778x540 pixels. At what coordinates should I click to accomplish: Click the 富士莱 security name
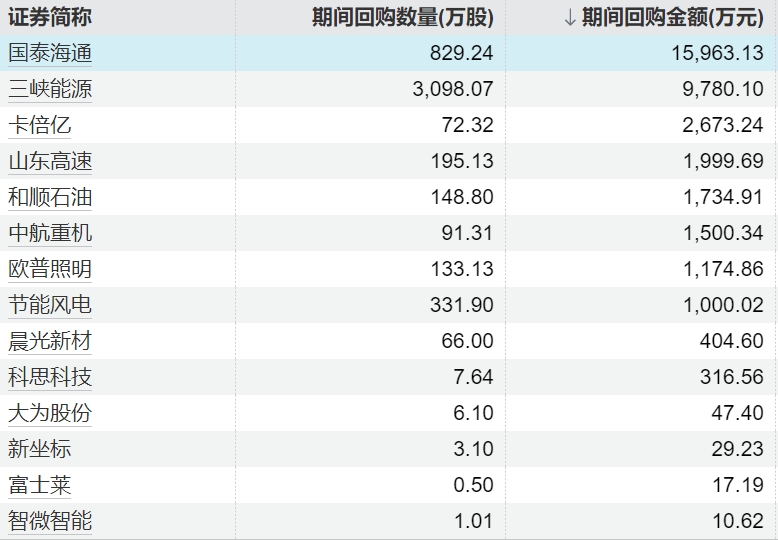coord(40,486)
